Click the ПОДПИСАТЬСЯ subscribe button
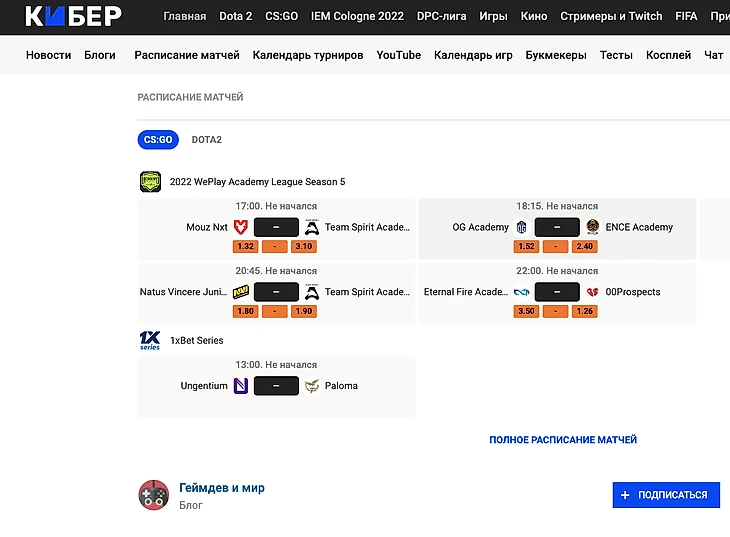The image size is (730, 537). pyautogui.click(x=666, y=495)
